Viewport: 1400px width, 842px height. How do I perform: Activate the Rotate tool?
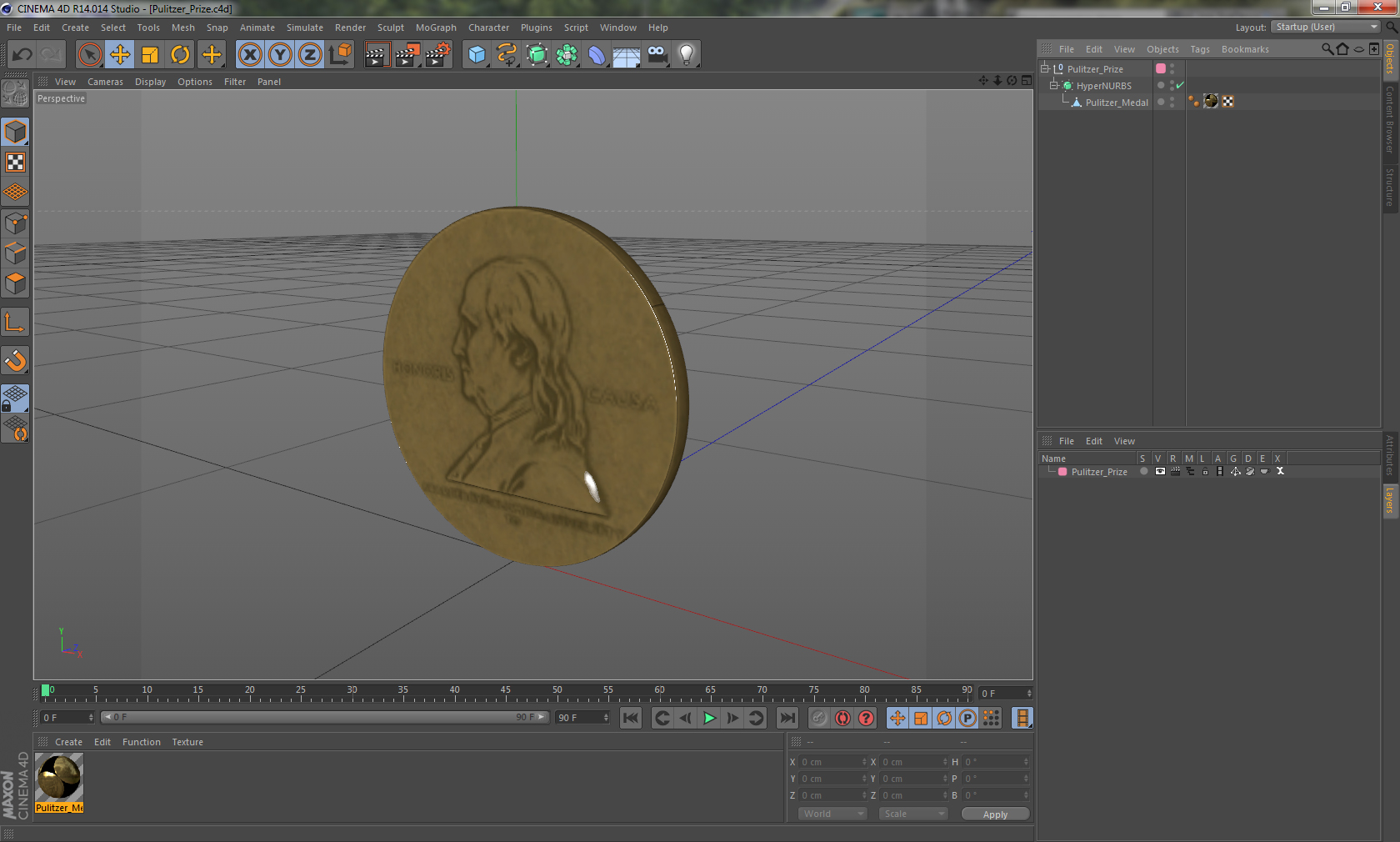180,55
